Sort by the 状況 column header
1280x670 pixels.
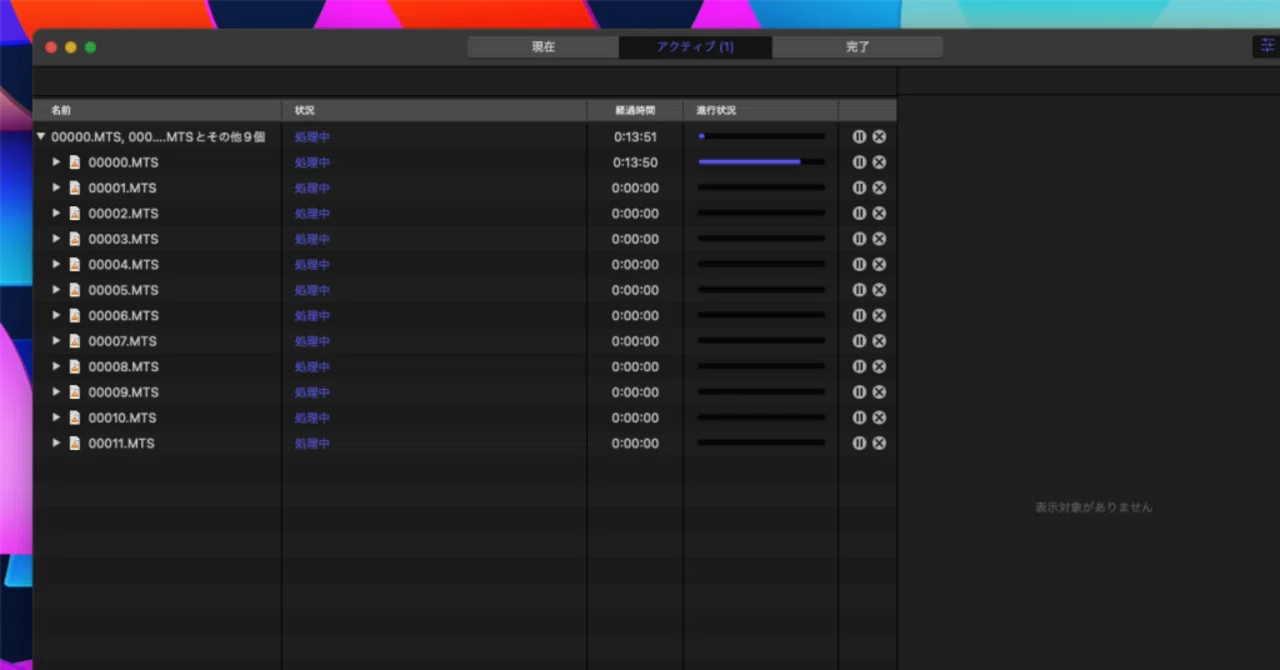coord(434,110)
